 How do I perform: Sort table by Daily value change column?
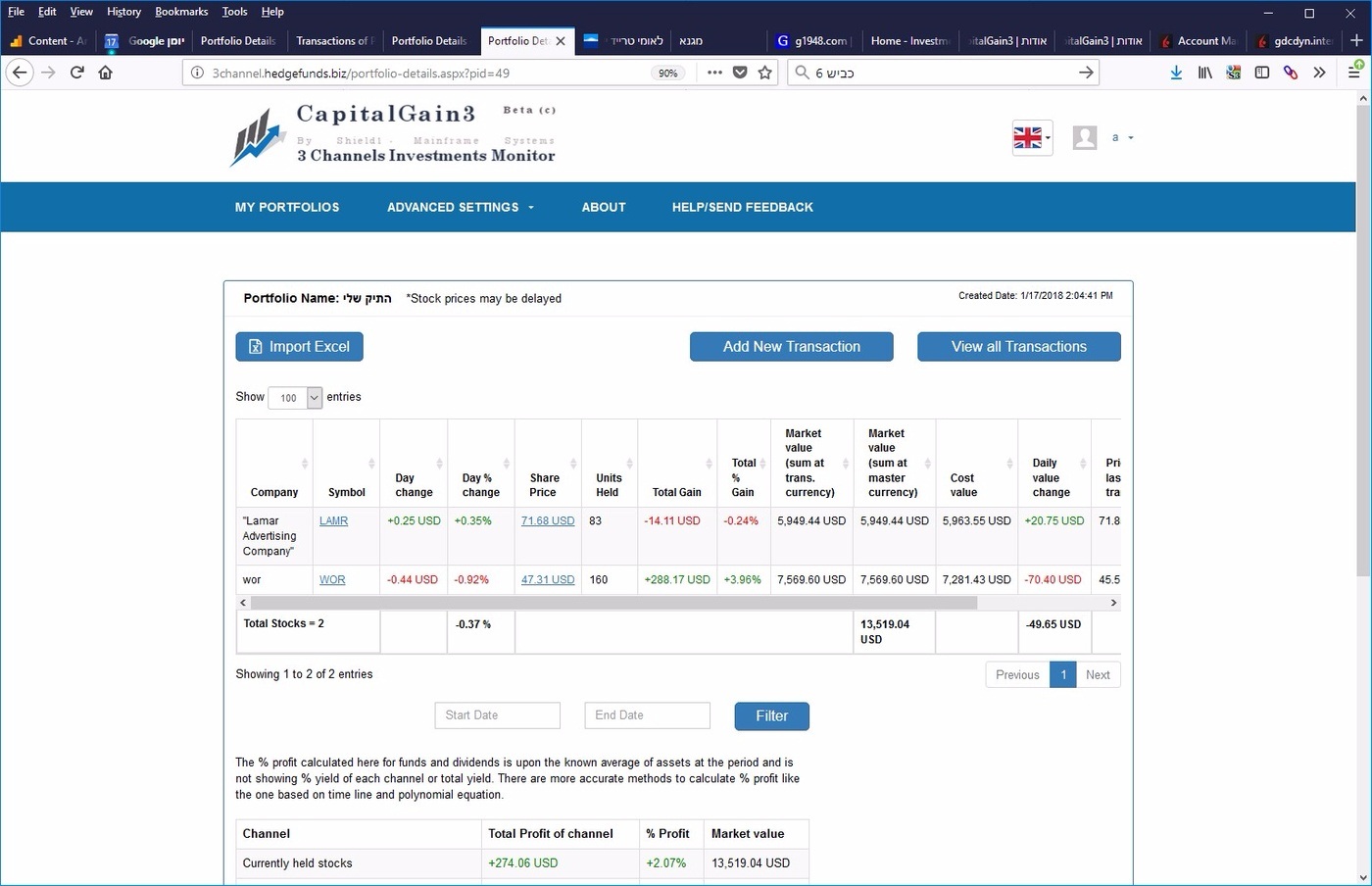coord(1054,463)
